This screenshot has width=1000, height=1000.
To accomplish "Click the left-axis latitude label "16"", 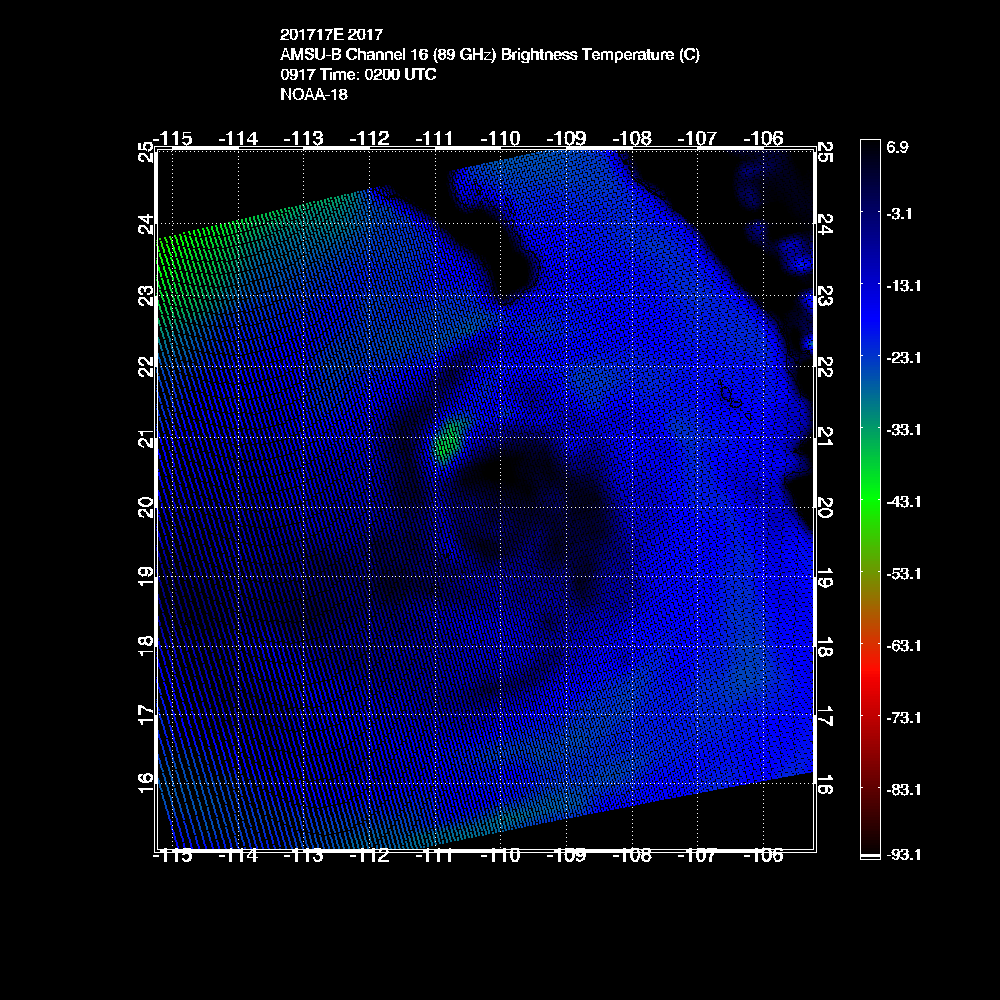I will point(146,782).
